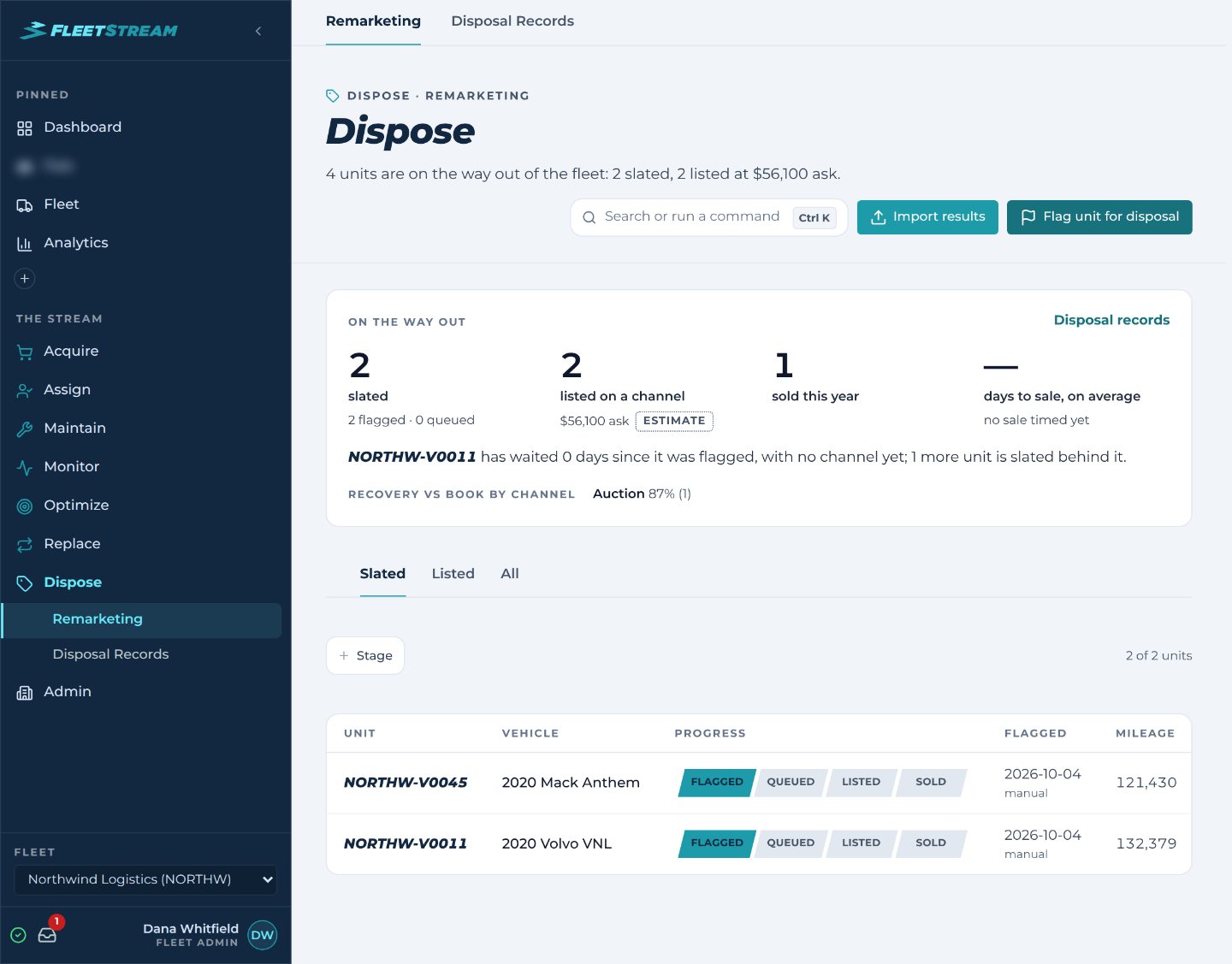1232x964 pixels.
Task: Click mileage value 132,379
Action: (x=1146, y=844)
